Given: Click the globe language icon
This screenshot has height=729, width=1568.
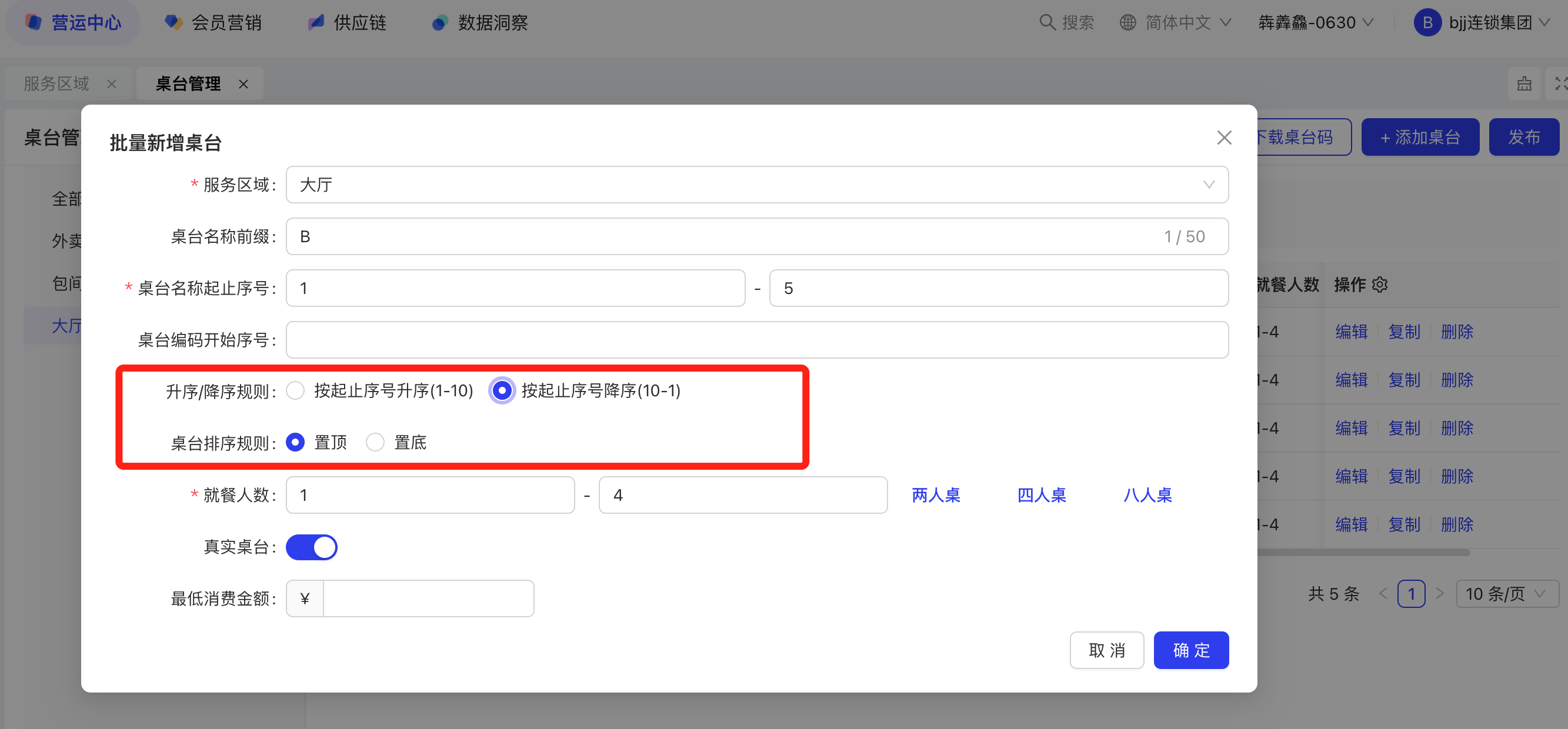Looking at the screenshot, I should [1127, 22].
